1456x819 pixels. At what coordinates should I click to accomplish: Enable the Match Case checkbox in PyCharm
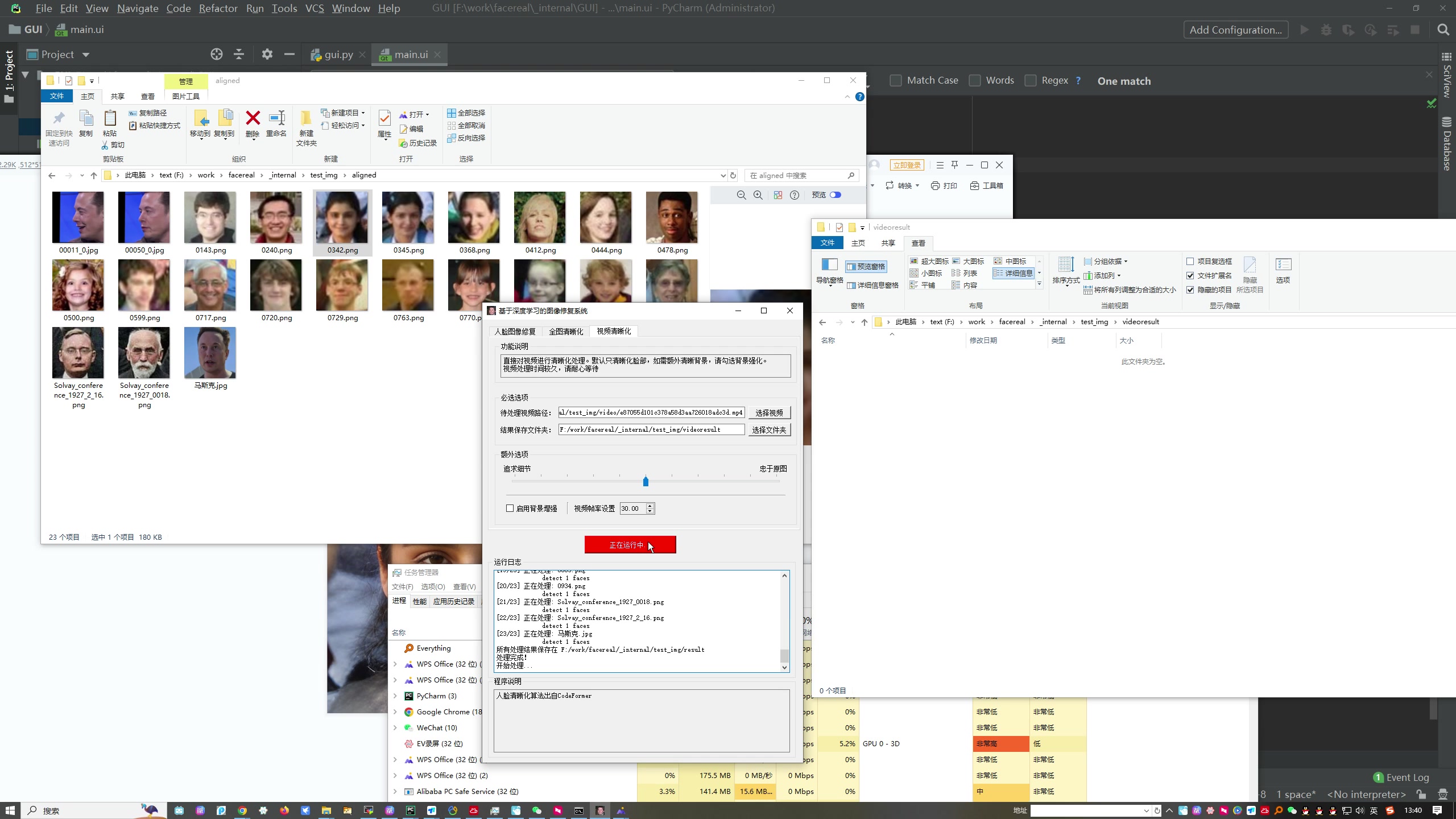(x=894, y=81)
